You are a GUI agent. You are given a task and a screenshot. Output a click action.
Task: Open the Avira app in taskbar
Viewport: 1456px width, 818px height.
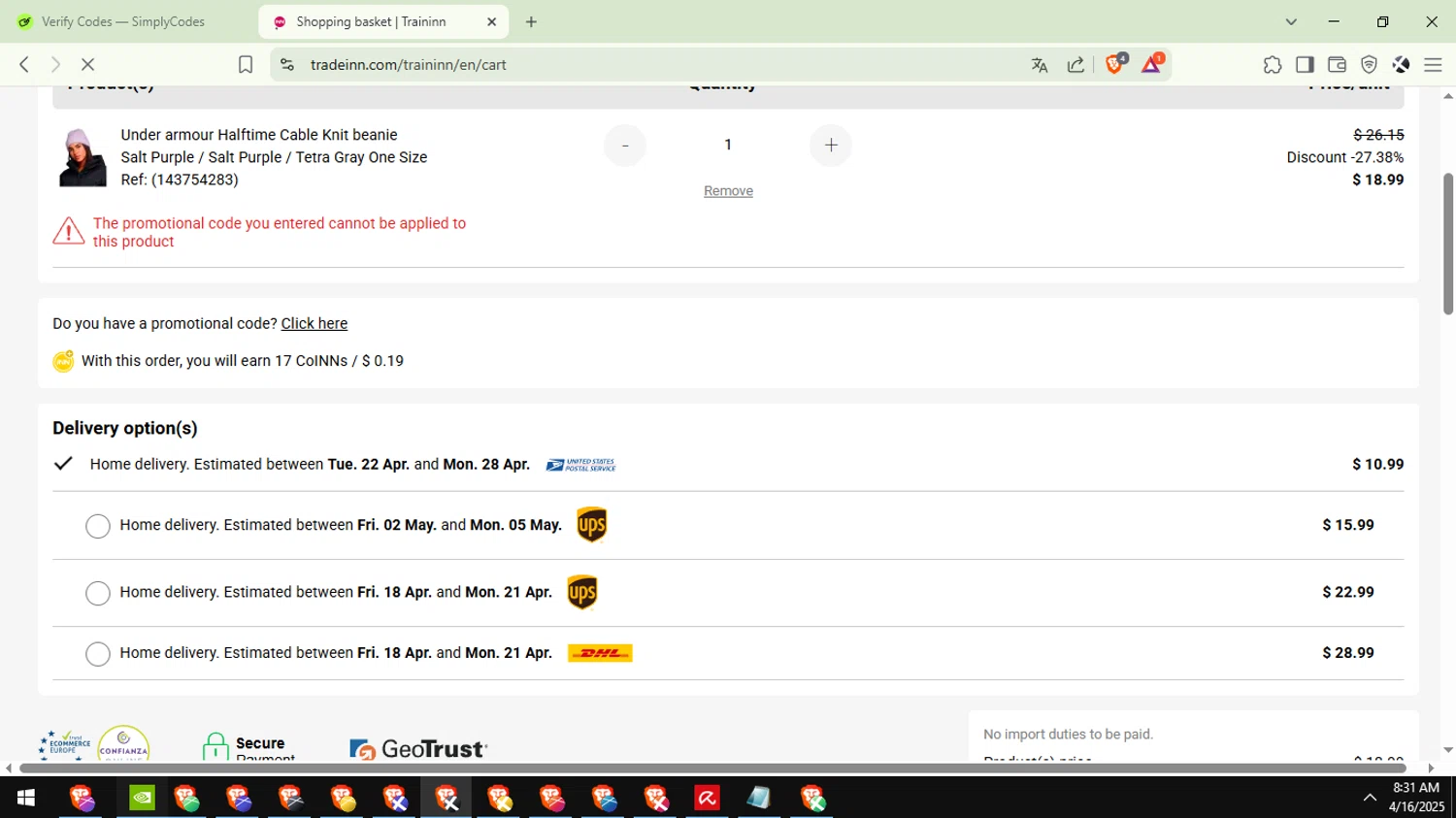(x=707, y=798)
